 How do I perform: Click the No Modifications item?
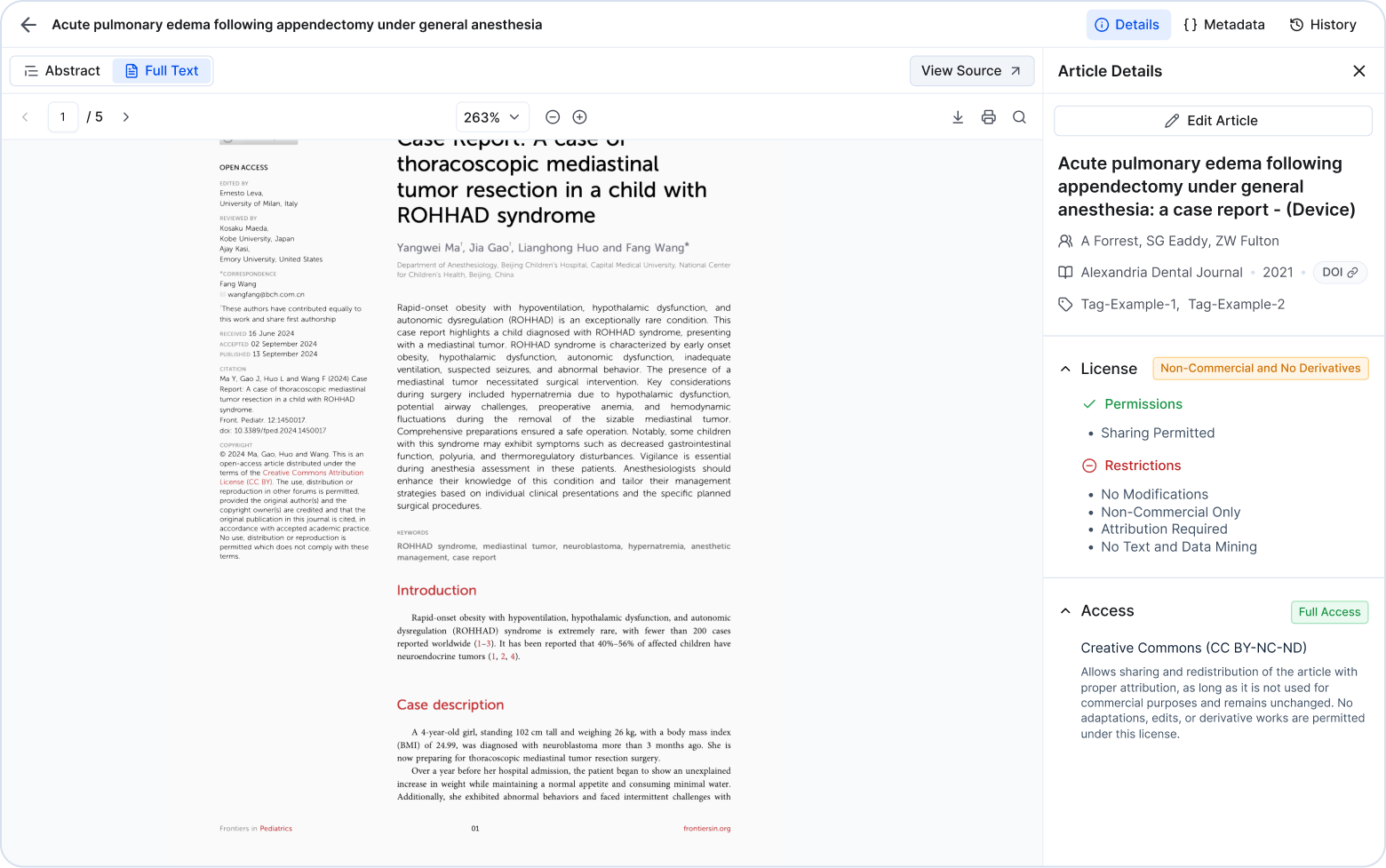(1154, 494)
